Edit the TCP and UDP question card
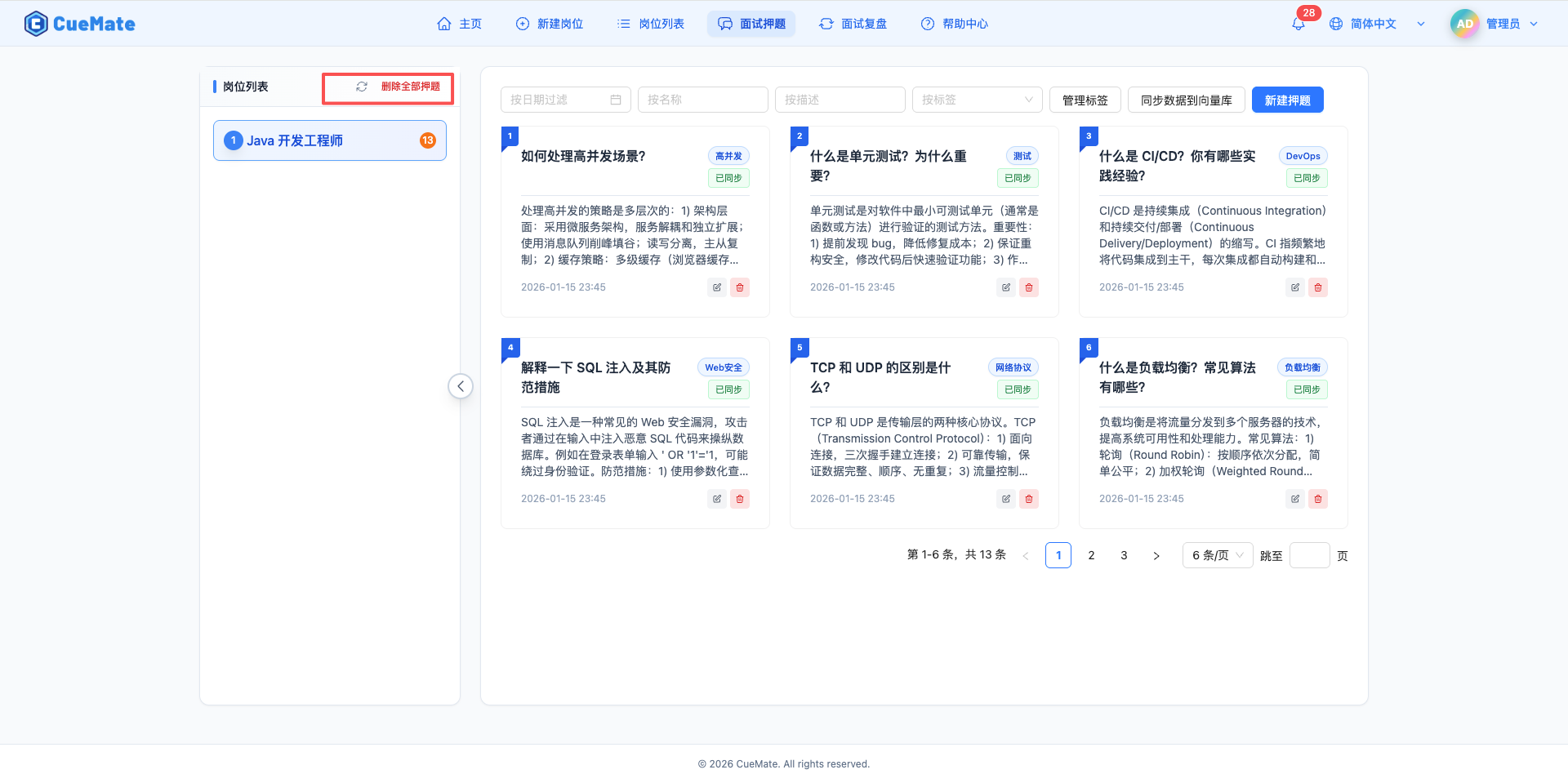Image resolution: width=1568 pixels, height=783 pixels. (1005, 499)
